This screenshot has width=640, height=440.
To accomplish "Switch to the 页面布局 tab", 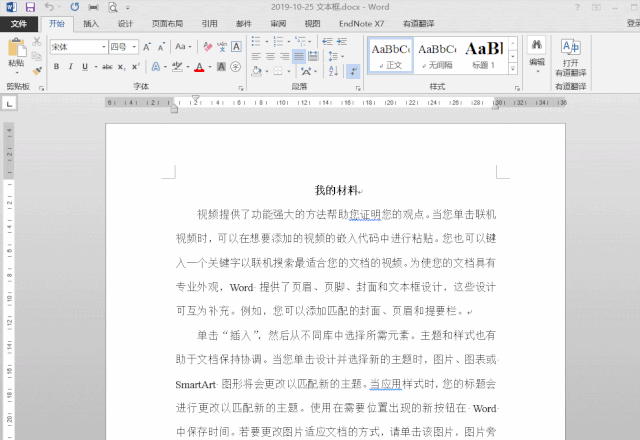I will point(167,24).
